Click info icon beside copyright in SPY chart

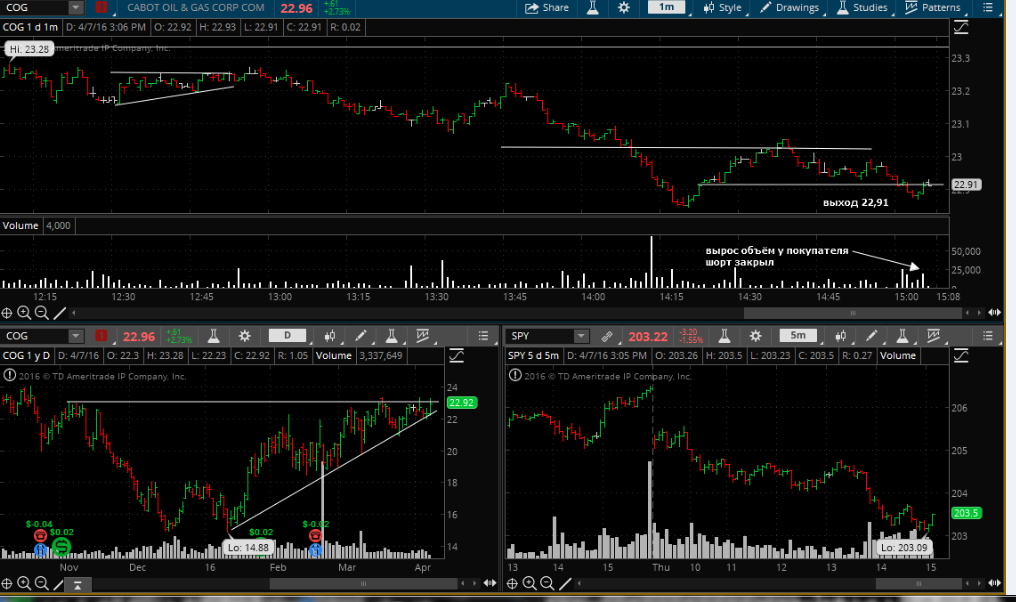tap(514, 375)
